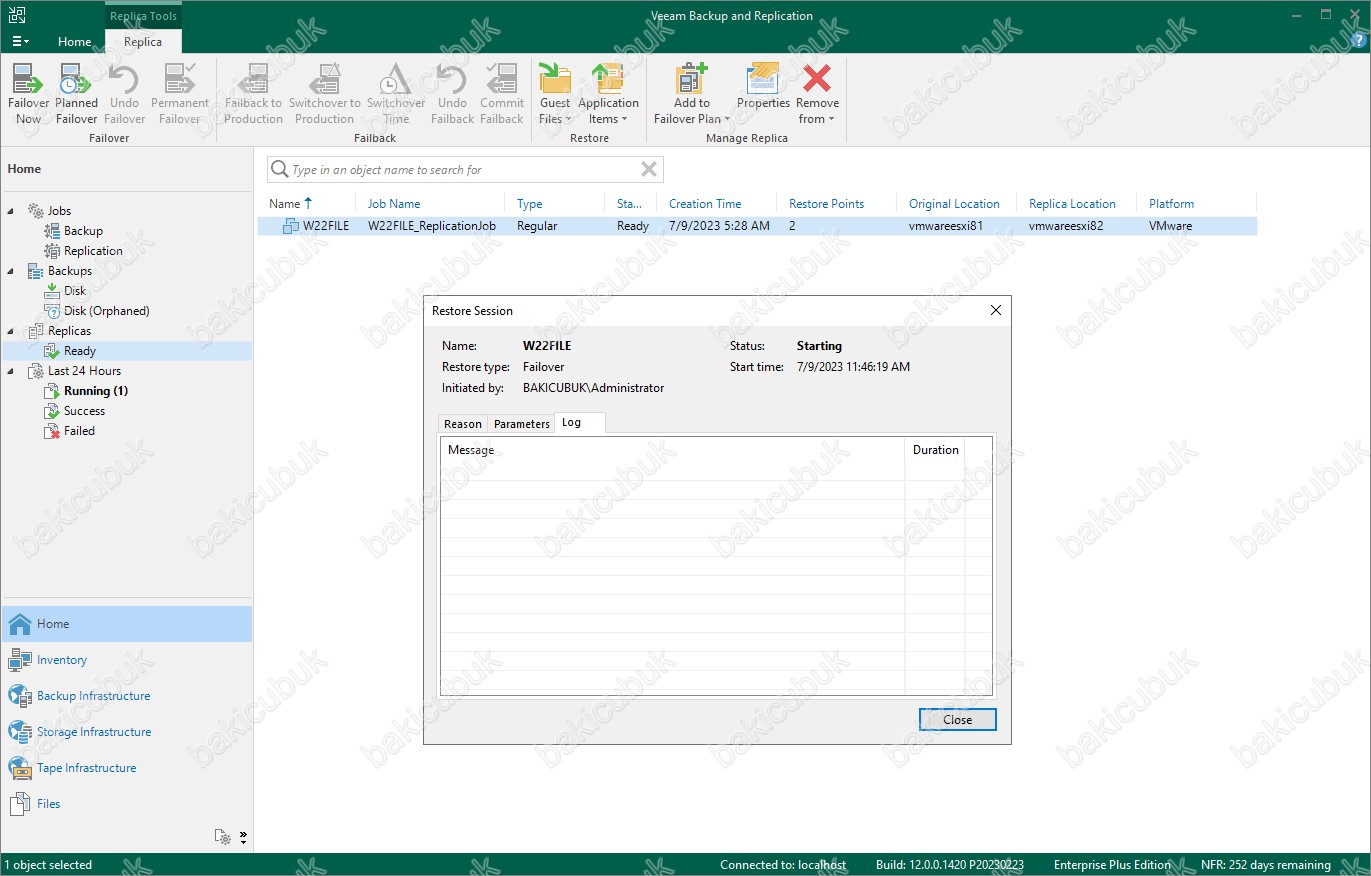Select Ready under Replicas
This screenshot has height=876, width=1371.
coord(80,351)
